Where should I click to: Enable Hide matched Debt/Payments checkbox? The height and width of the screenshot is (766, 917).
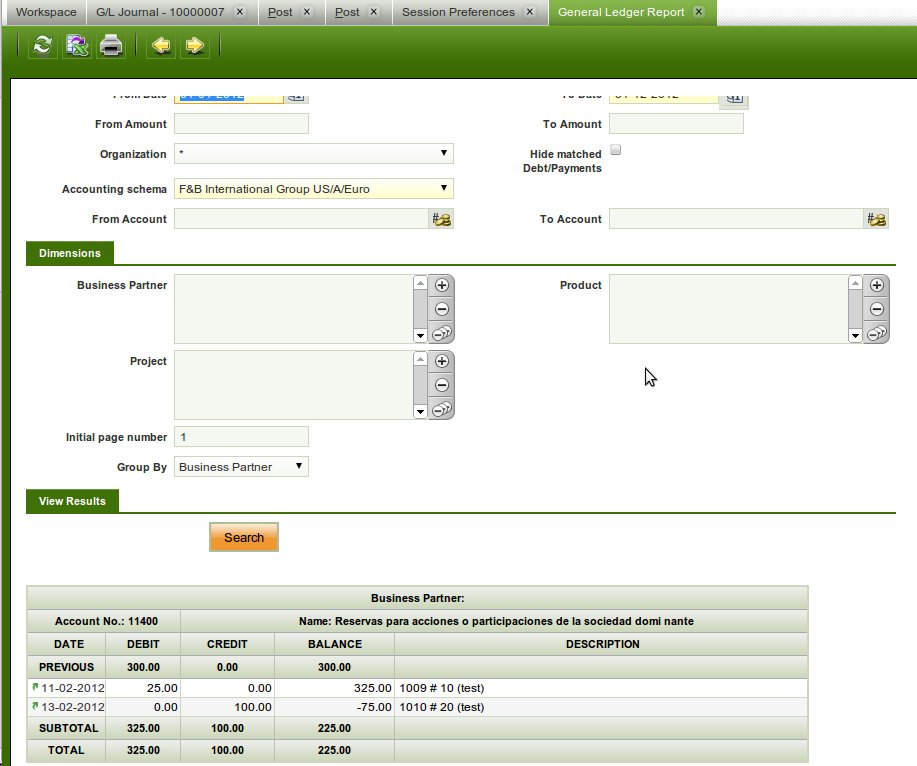616,150
